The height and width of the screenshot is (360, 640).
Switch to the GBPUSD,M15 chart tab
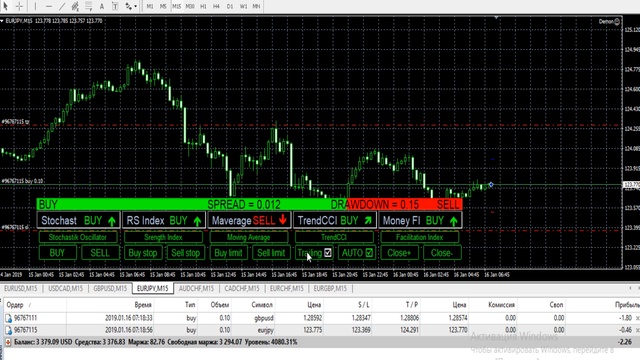click(x=110, y=289)
